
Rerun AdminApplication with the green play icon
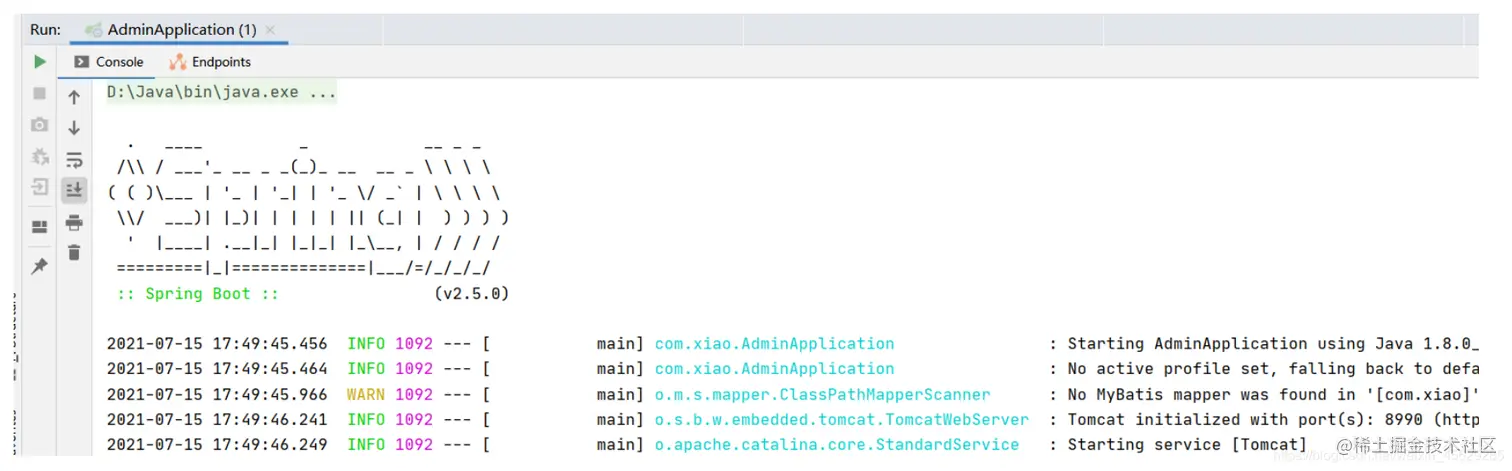40,62
